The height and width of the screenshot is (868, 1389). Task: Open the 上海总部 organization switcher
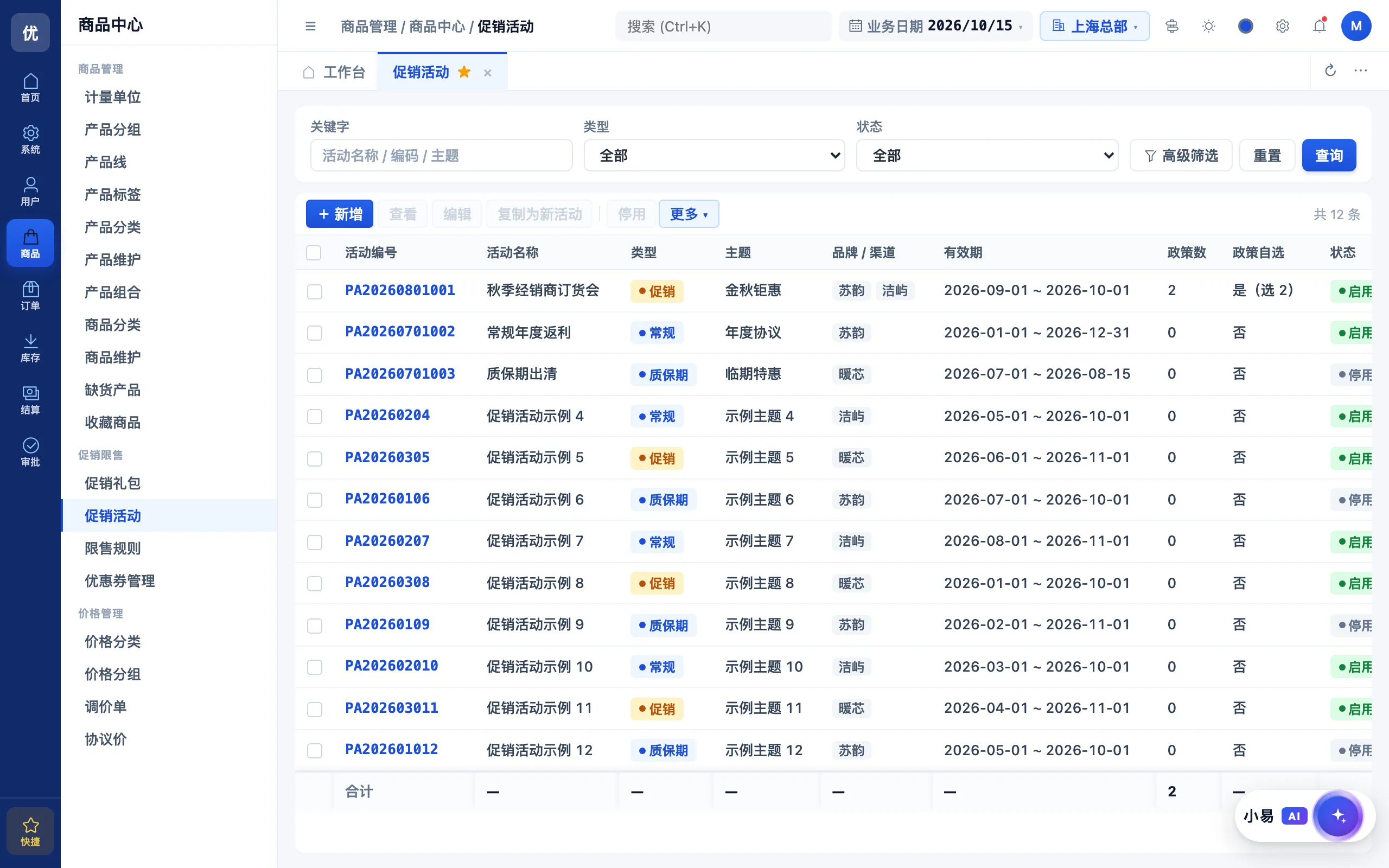tap(1094, 27)
